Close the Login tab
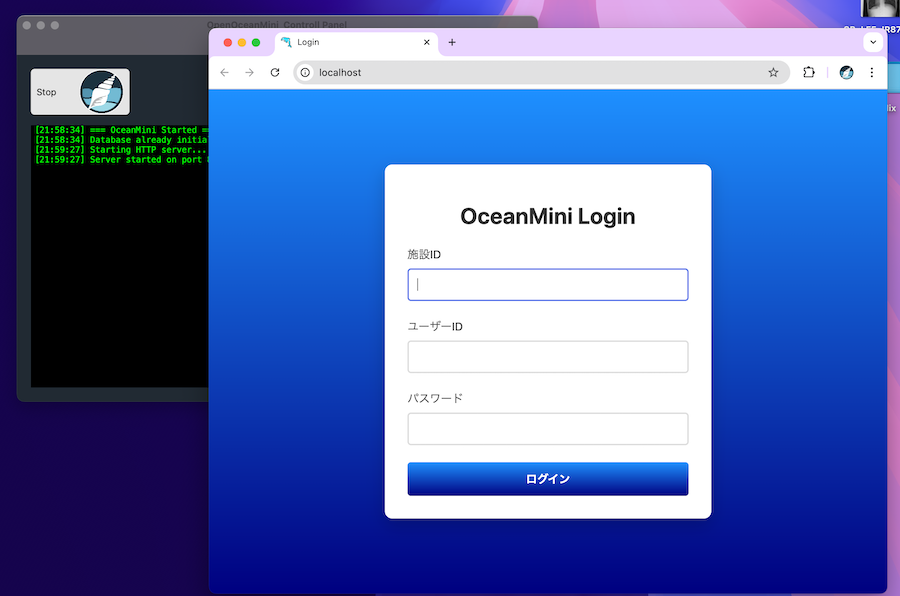Viewport: 900px width, 596px height. pyautogui.click(x=427, y=42)
